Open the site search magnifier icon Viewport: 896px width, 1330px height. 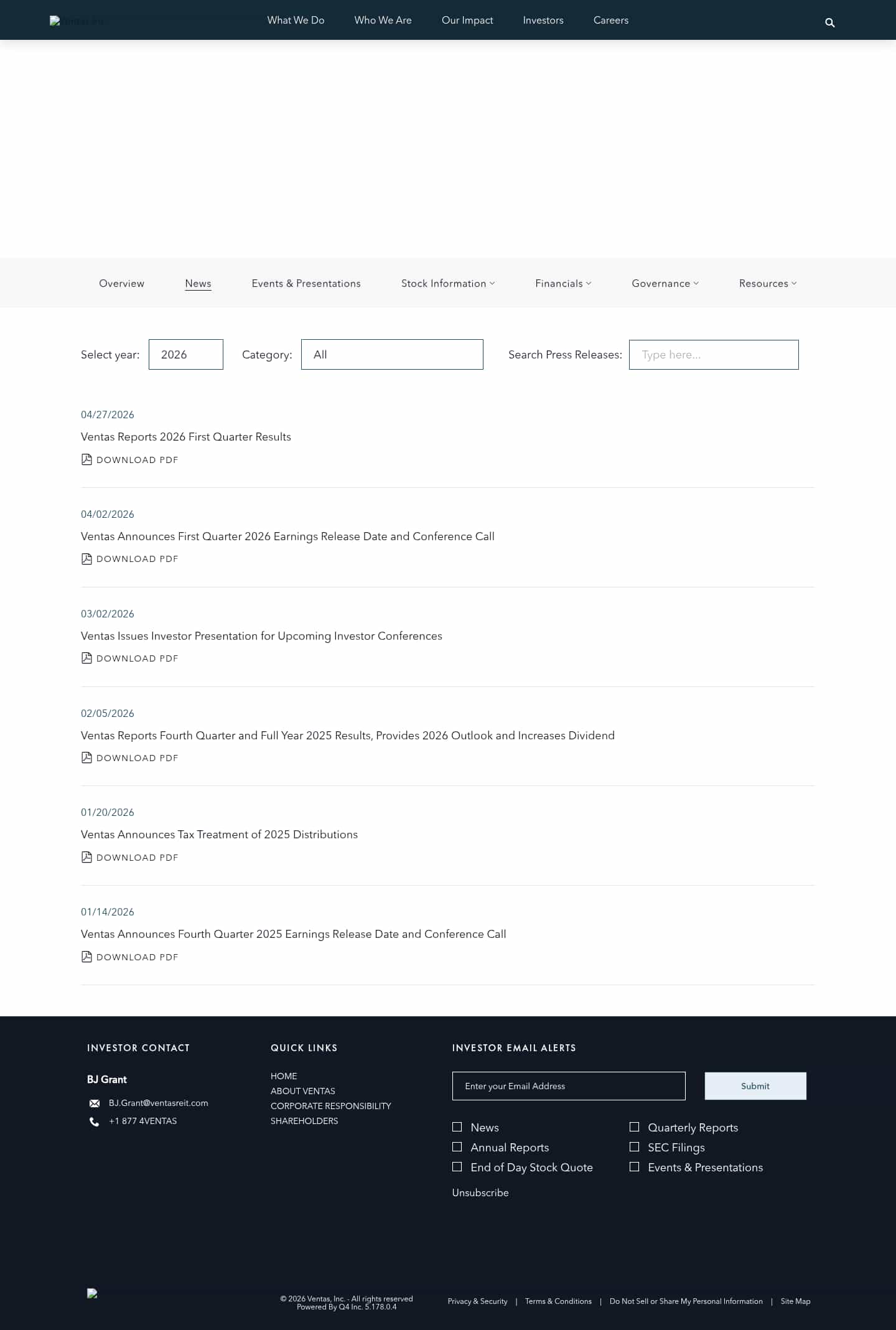829,22
